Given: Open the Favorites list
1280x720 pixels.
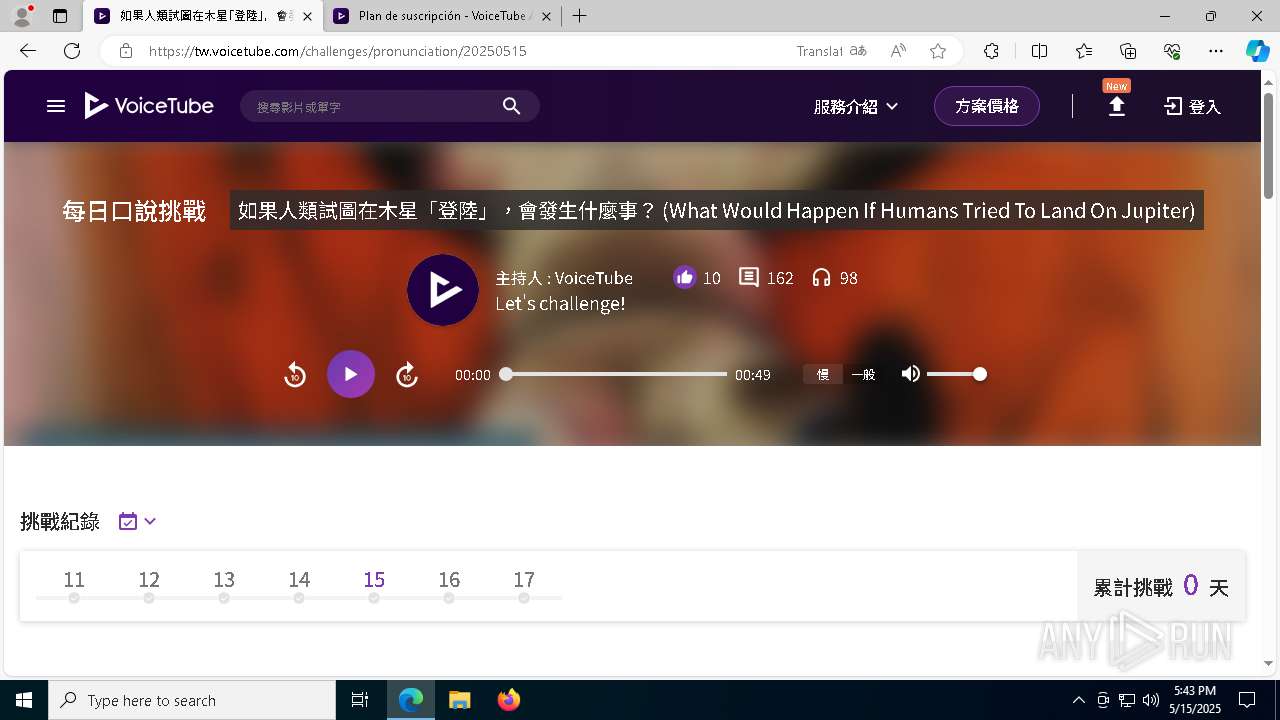Looking at the screenshot, I should click(x=1084, y=51).
